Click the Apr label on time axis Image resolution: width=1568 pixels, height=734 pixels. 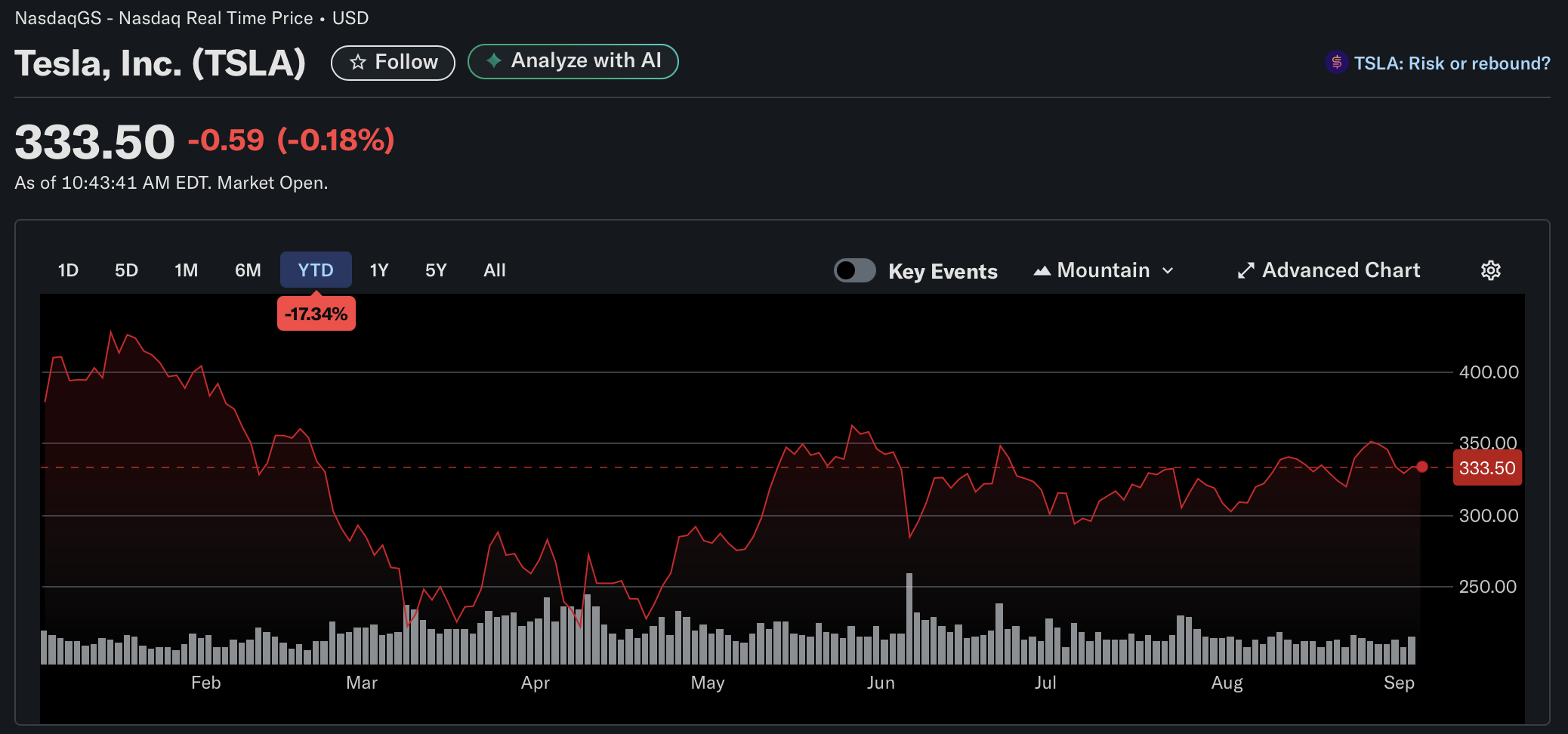535,683
